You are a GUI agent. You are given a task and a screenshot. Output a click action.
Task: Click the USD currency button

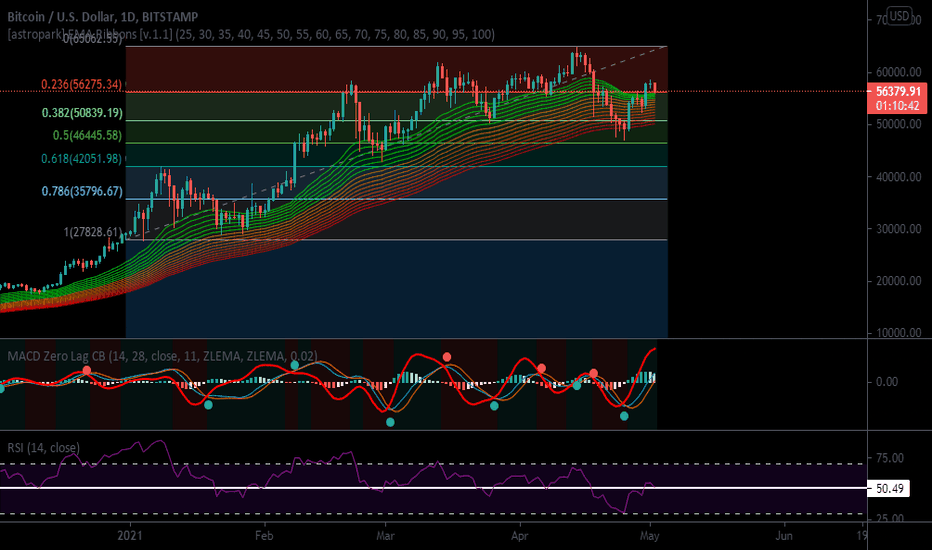[899, 15]
